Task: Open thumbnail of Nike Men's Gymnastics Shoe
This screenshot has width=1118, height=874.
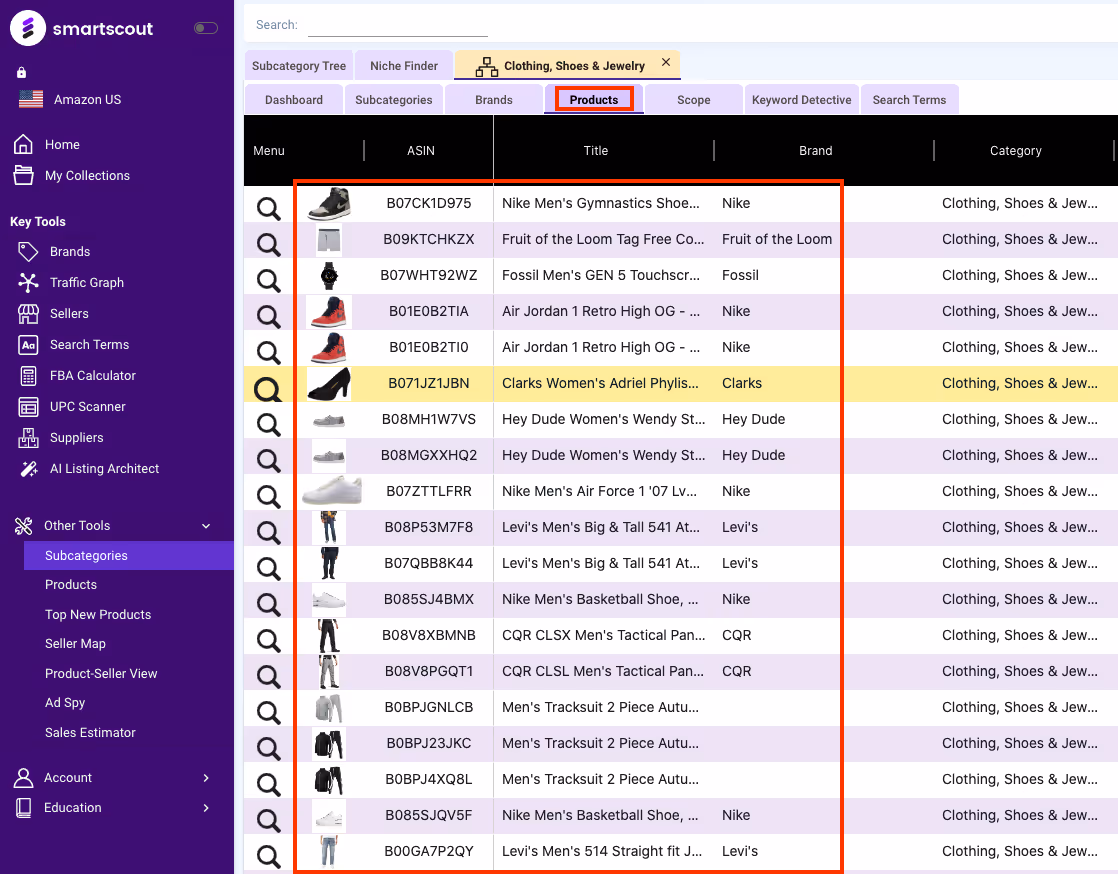Action: [329, 203]
